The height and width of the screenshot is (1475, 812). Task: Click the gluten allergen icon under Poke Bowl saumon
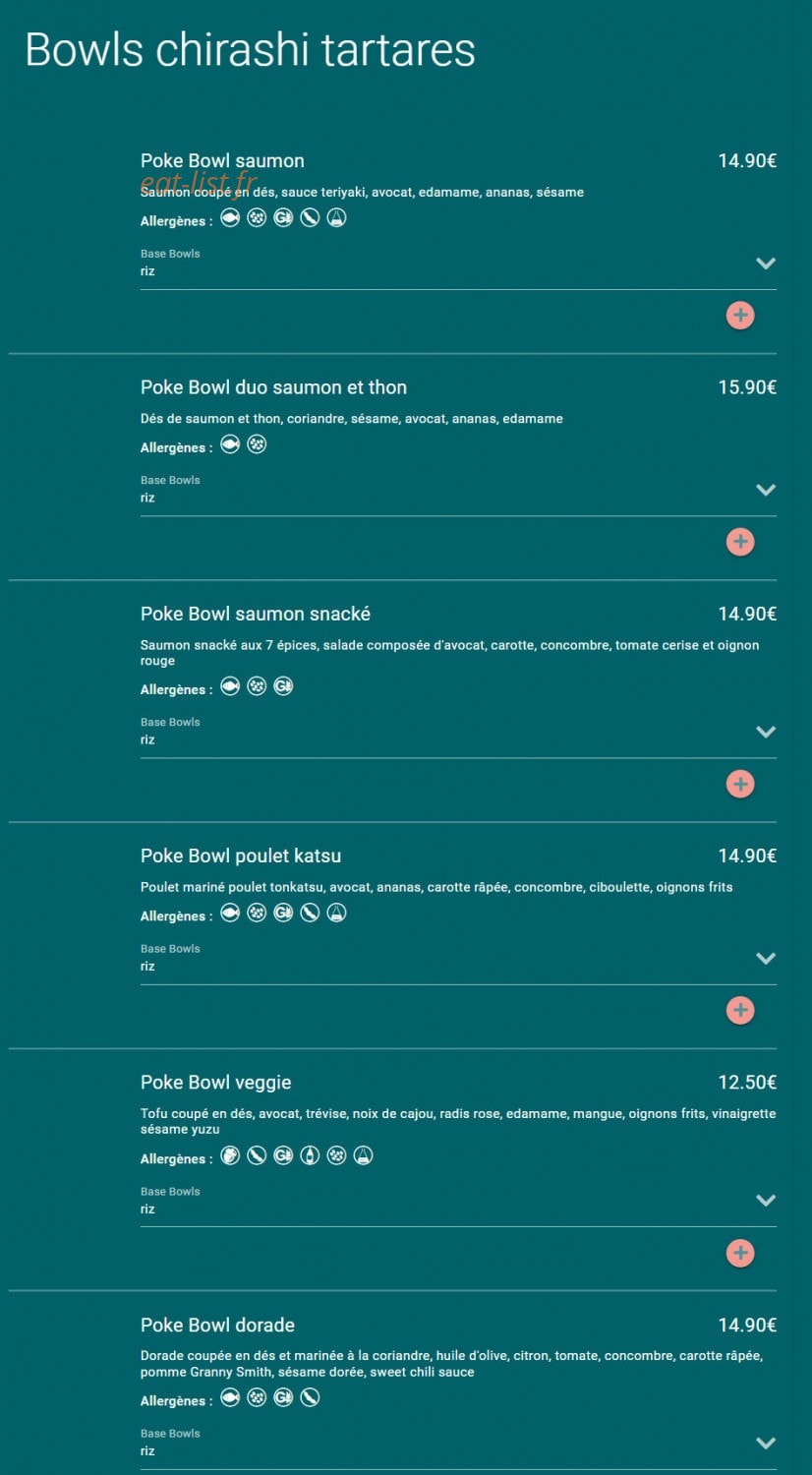click(283, 218)
